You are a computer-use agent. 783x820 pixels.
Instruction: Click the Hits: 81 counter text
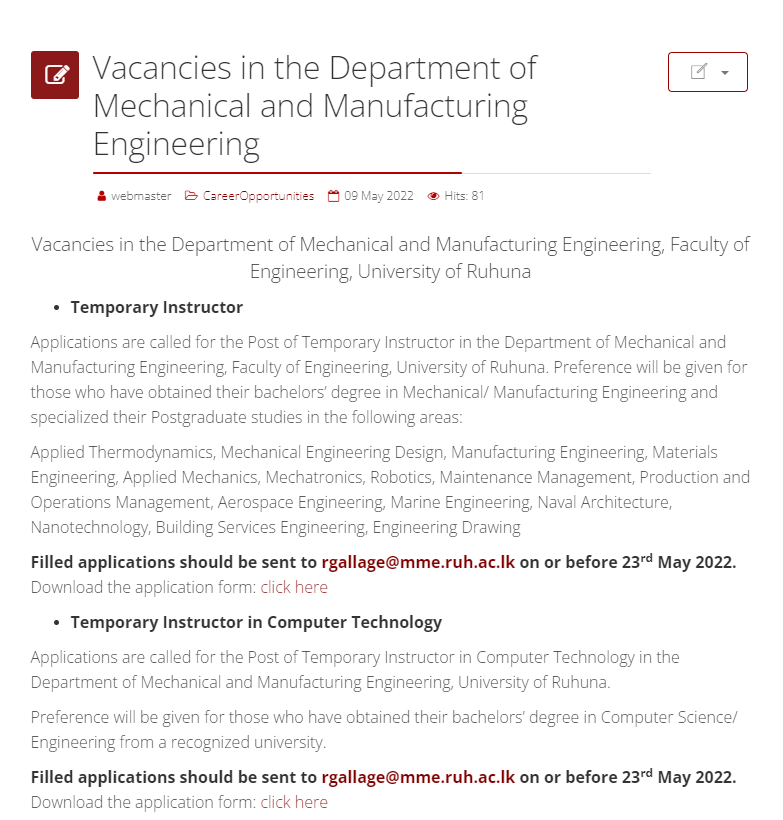pyautogui.click(x=464, y=196)
